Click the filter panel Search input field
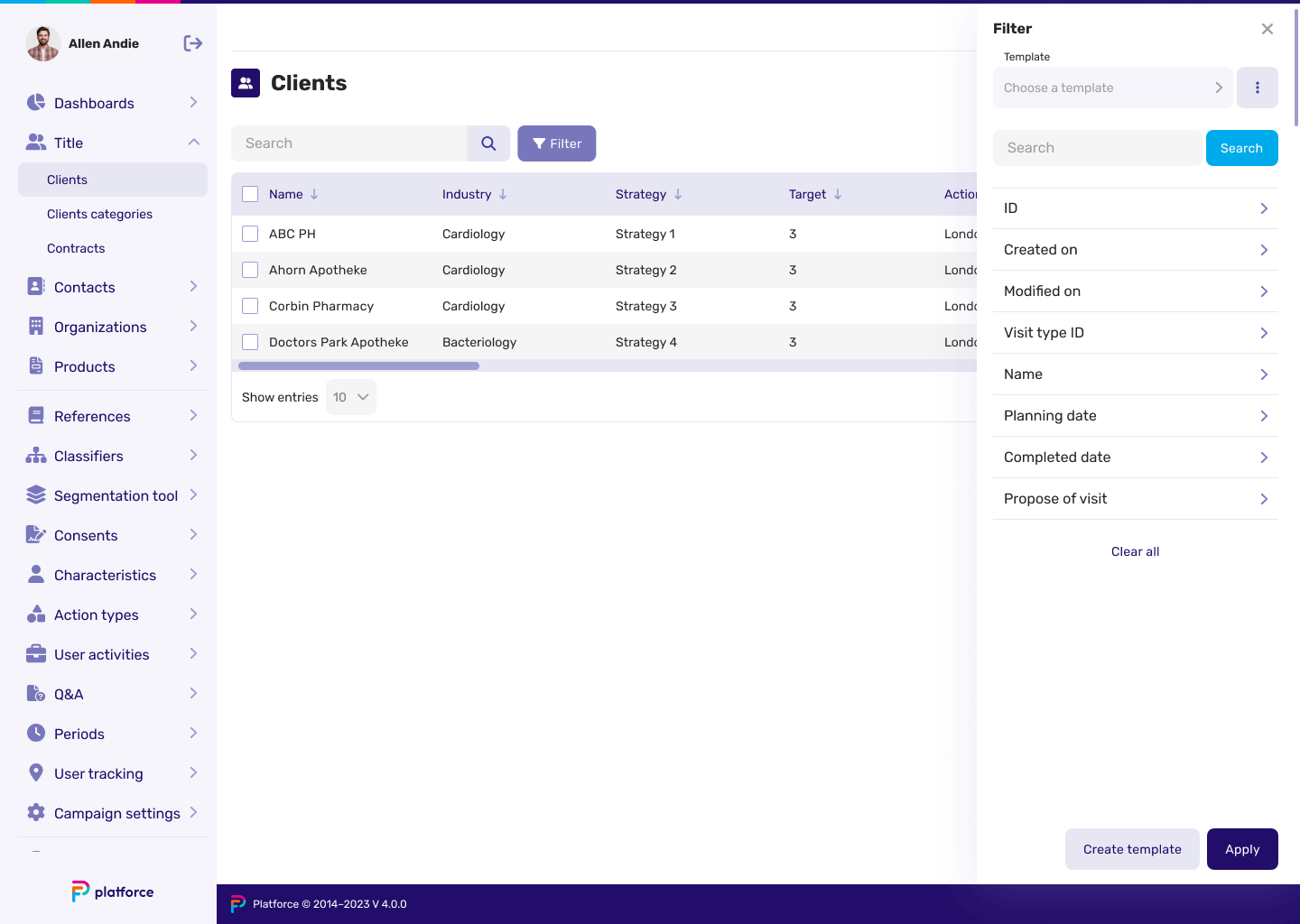The width and height of the screenshot is (1300, 924). (x=1098, y=148)
